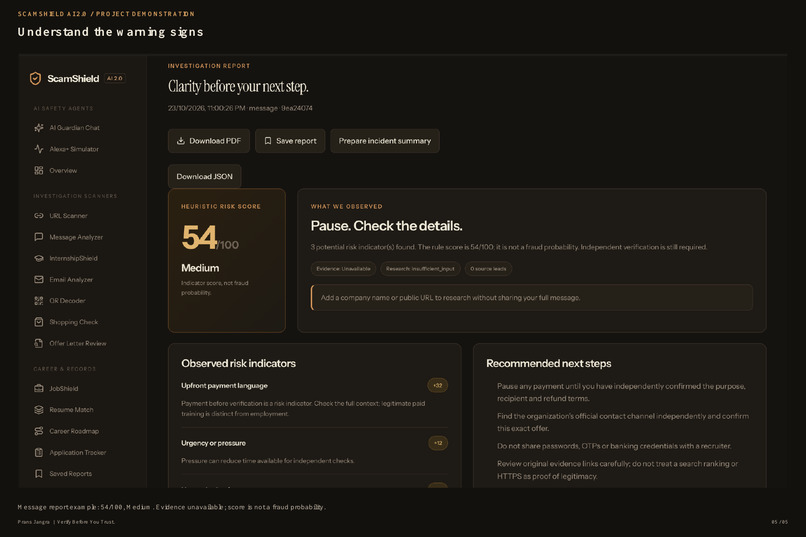Open Shopping Check bag icon
The width and height of the screenshot is (806, 537).
pyautogui.click(x=39, y=322)
